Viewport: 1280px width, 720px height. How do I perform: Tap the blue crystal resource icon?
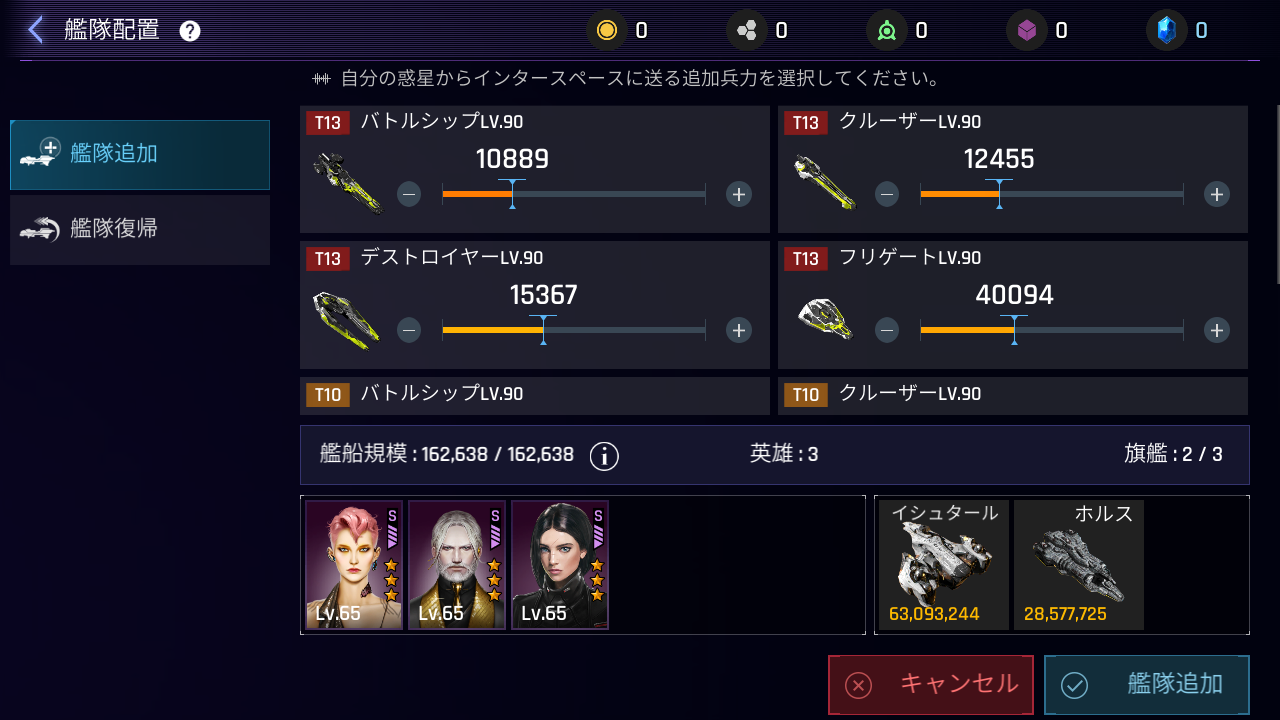click(1166, 30)
